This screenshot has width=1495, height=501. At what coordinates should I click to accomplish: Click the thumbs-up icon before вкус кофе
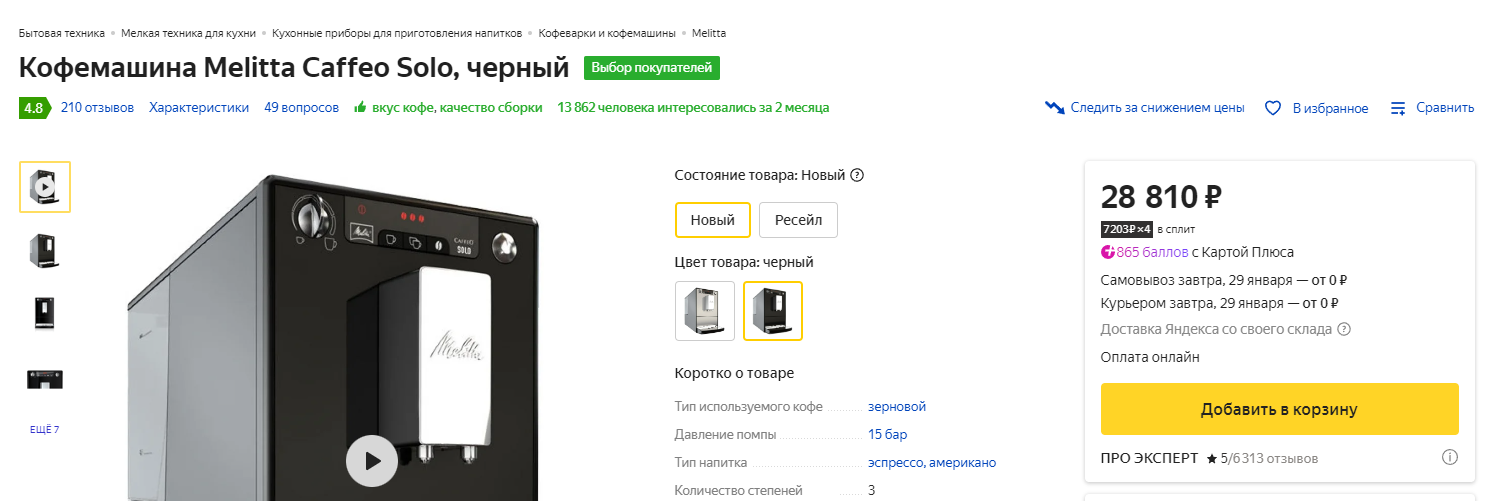[x=361, y=108]
